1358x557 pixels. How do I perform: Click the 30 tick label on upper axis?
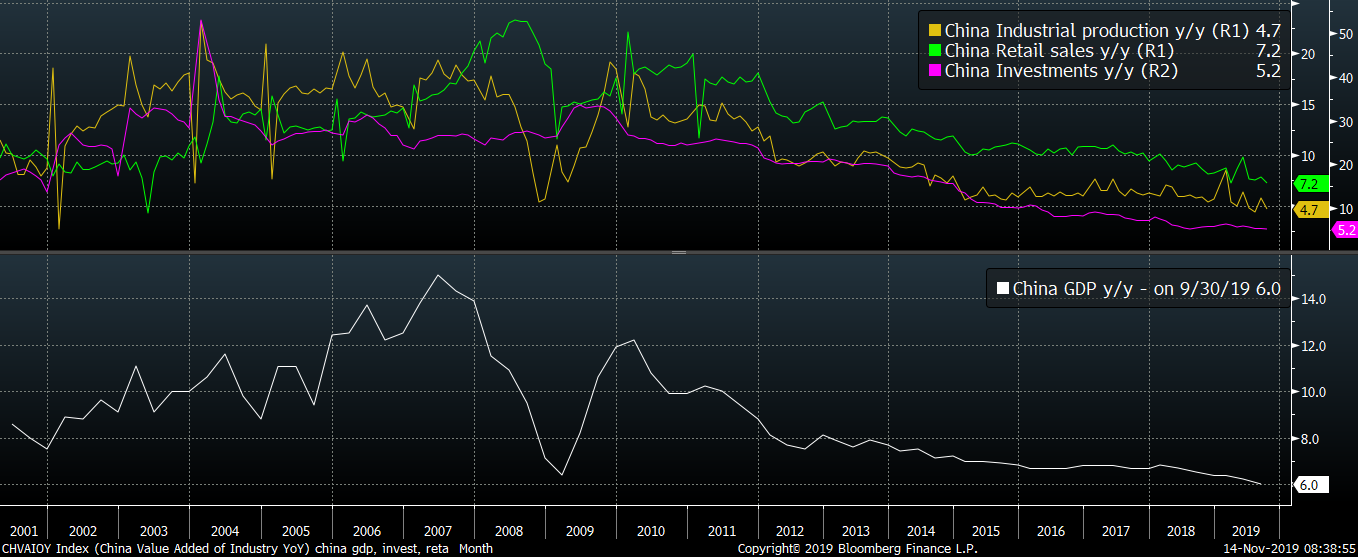(x=1345, y=121)
